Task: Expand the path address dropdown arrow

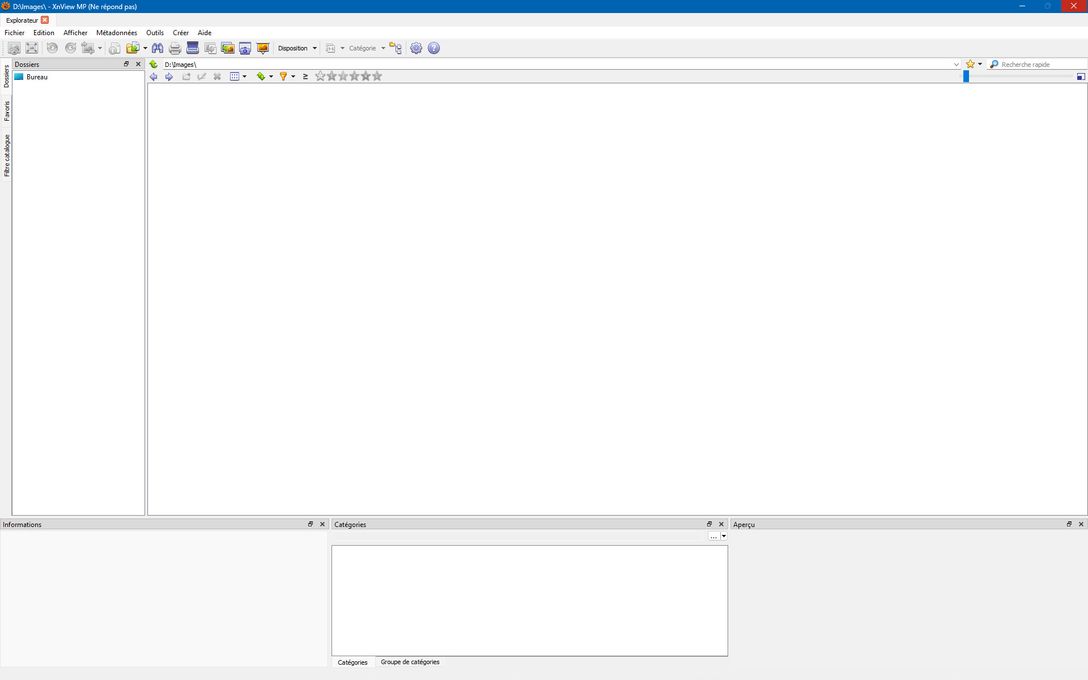Action: pyautogui.click(x=956, y=64)
